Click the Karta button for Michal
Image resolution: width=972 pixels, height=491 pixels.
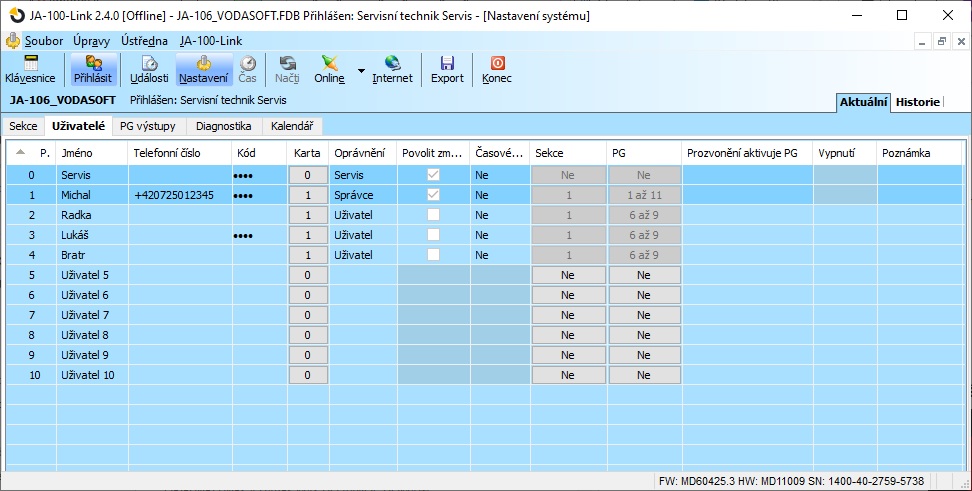[x=308, y=195]
